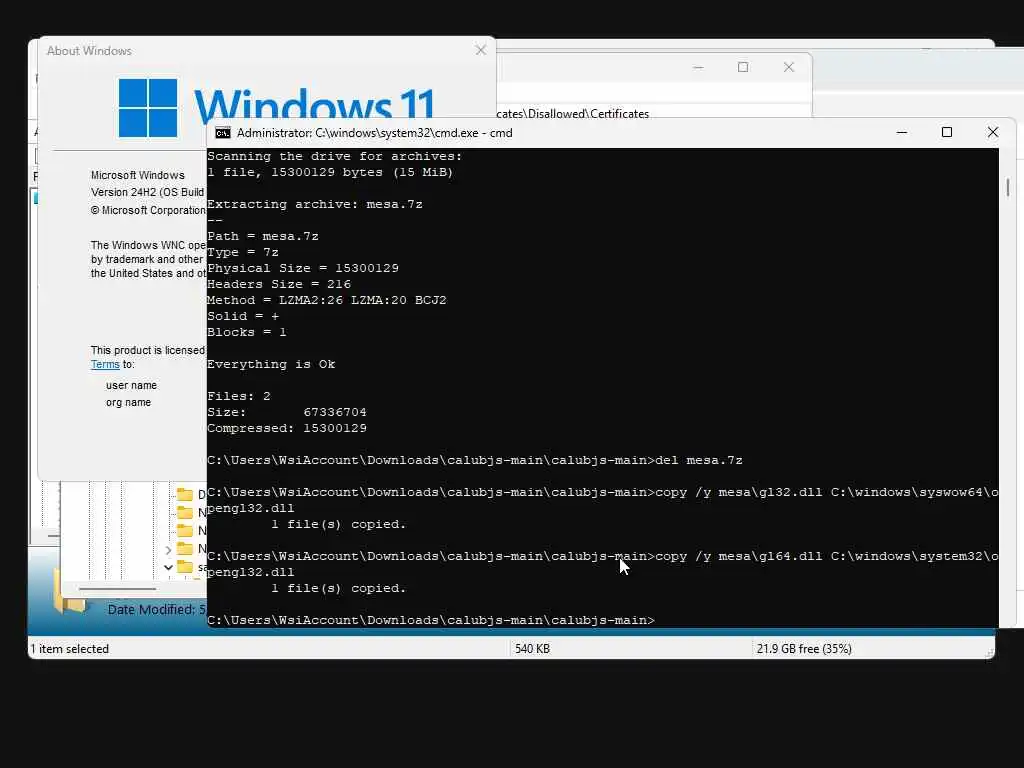
Task: Minimize the Administrator cmd window
Action: tap(902, 133)
